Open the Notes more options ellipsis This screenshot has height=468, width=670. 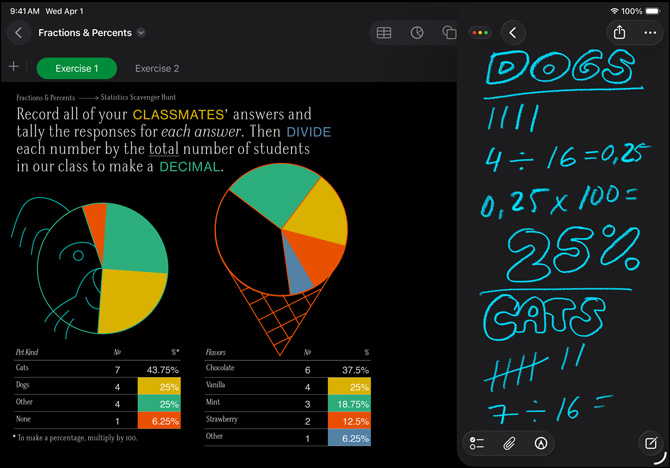[651, 33]
